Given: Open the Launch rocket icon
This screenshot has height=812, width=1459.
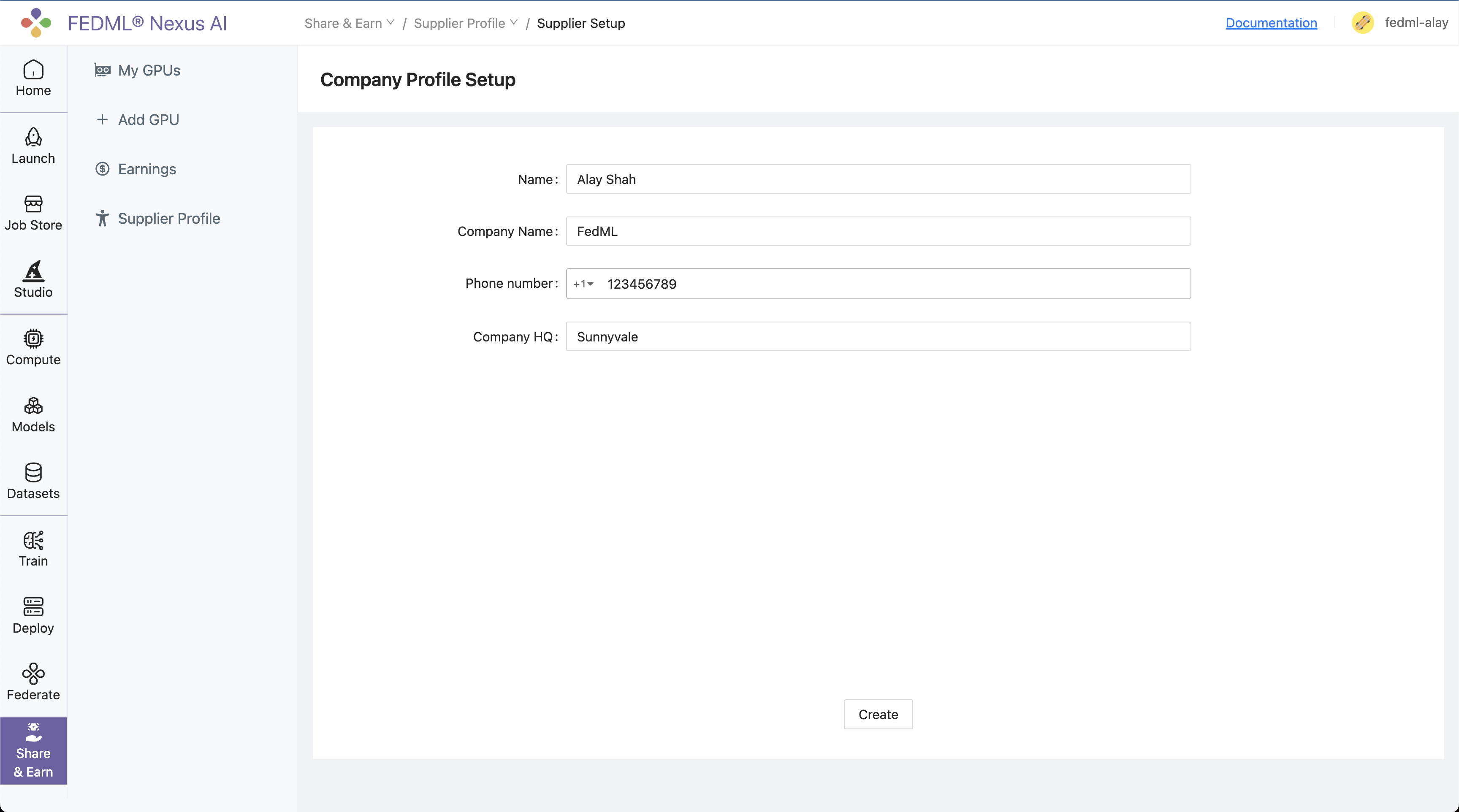Looking at the screenshot, I should pos(33,137).
